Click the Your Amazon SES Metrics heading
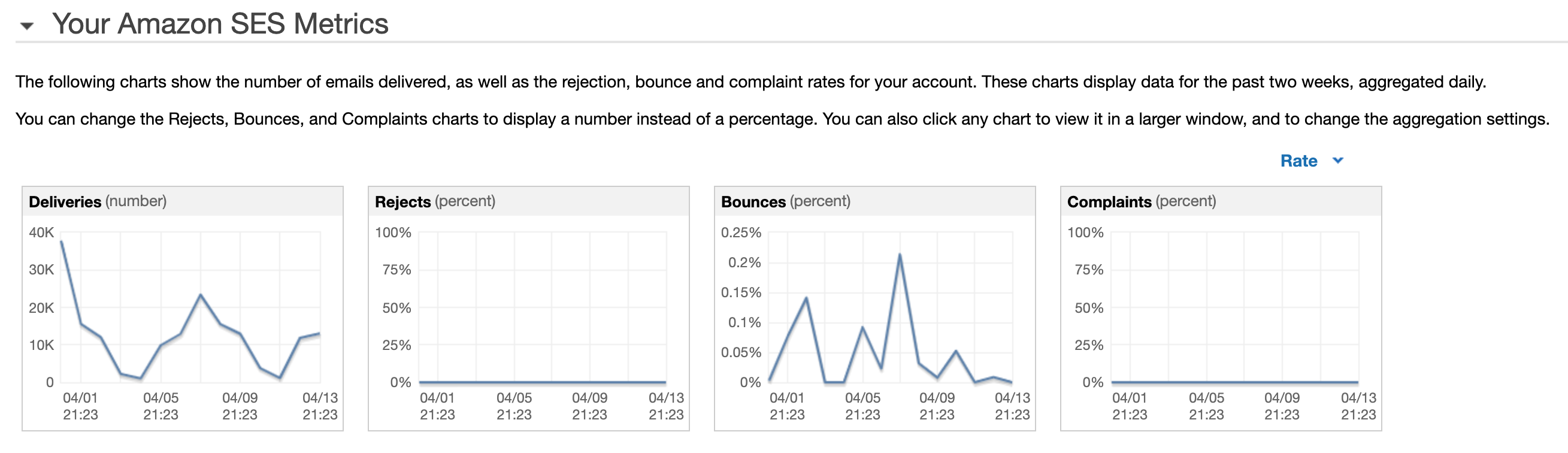Screen dimensions: 1568x453 click(220, 24)
